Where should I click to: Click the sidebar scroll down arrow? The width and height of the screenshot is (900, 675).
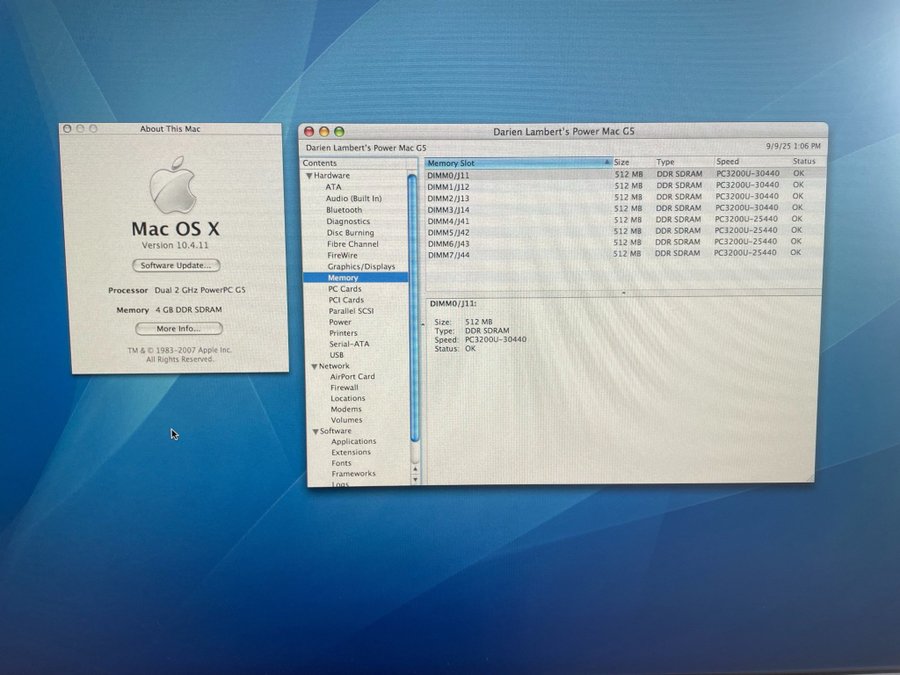point(416,479)
